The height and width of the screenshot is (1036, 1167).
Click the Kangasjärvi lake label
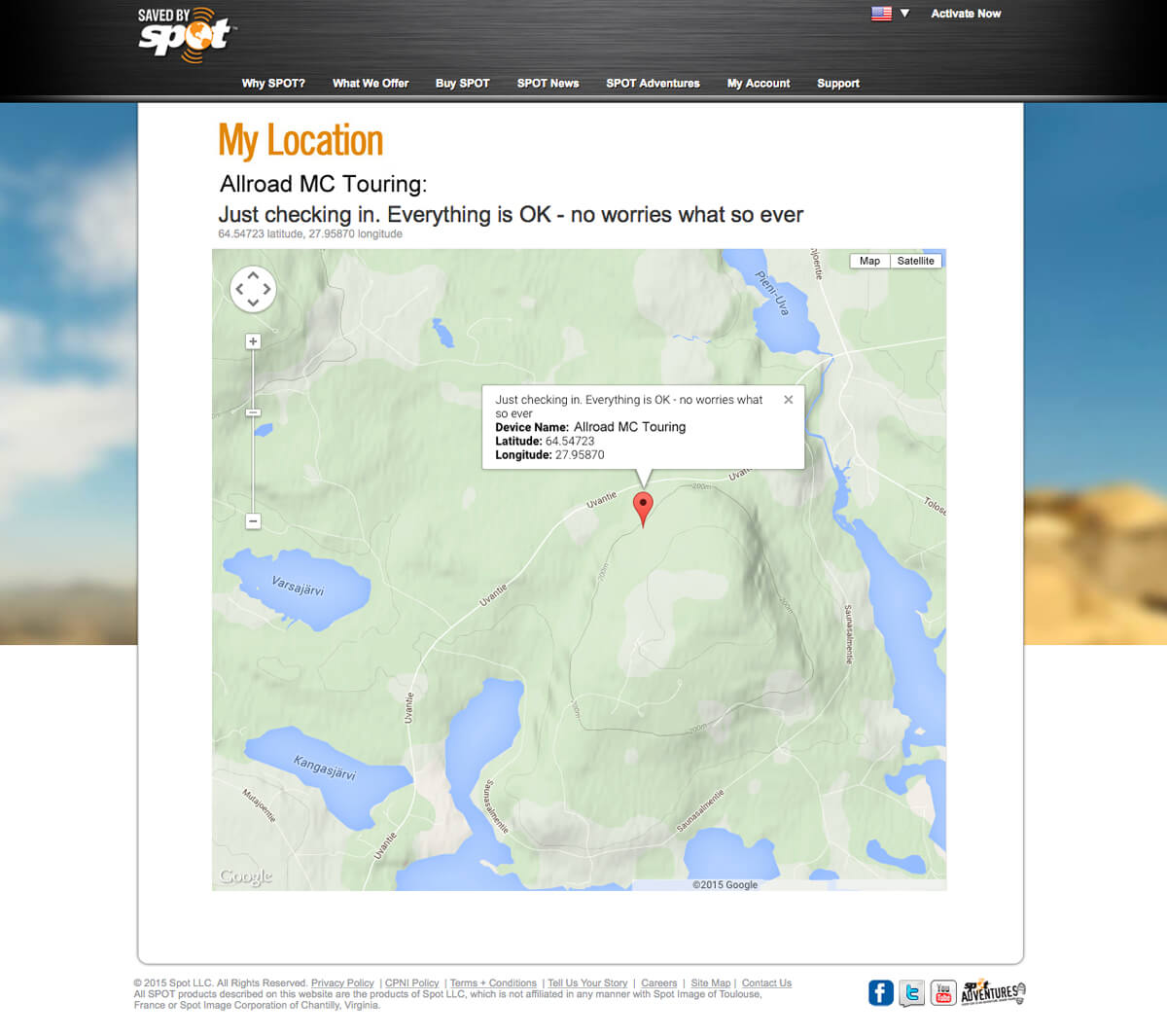325,767
